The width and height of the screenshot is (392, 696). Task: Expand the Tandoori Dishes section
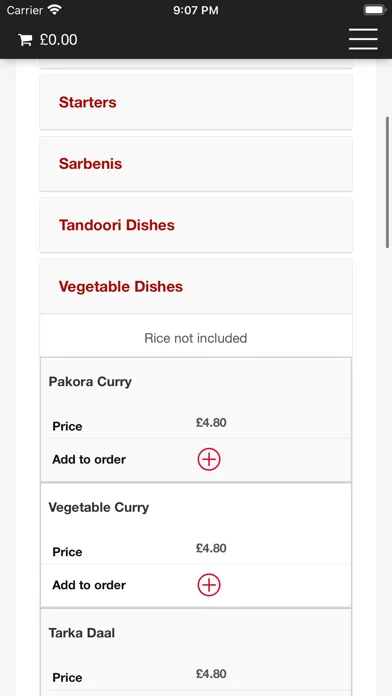tap(196, 225)
